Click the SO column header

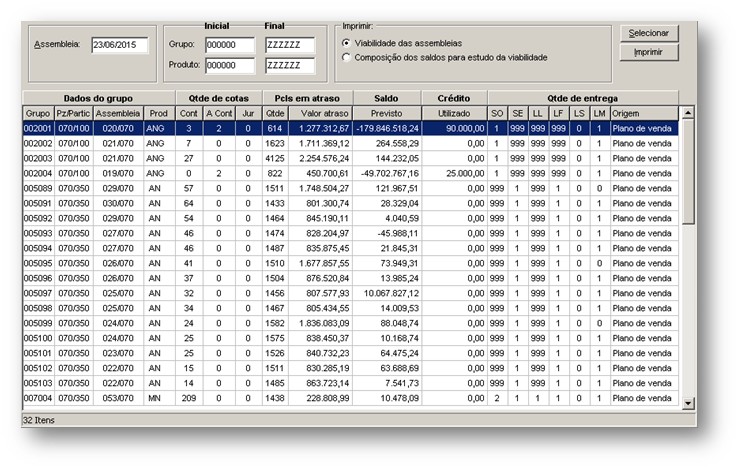tap(497, 113)
